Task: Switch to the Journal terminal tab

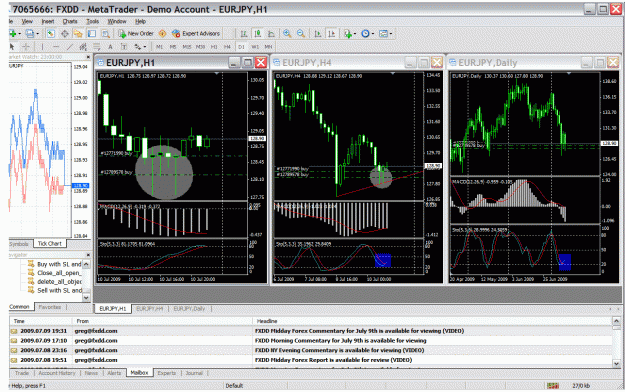Action: coord(194,373)
